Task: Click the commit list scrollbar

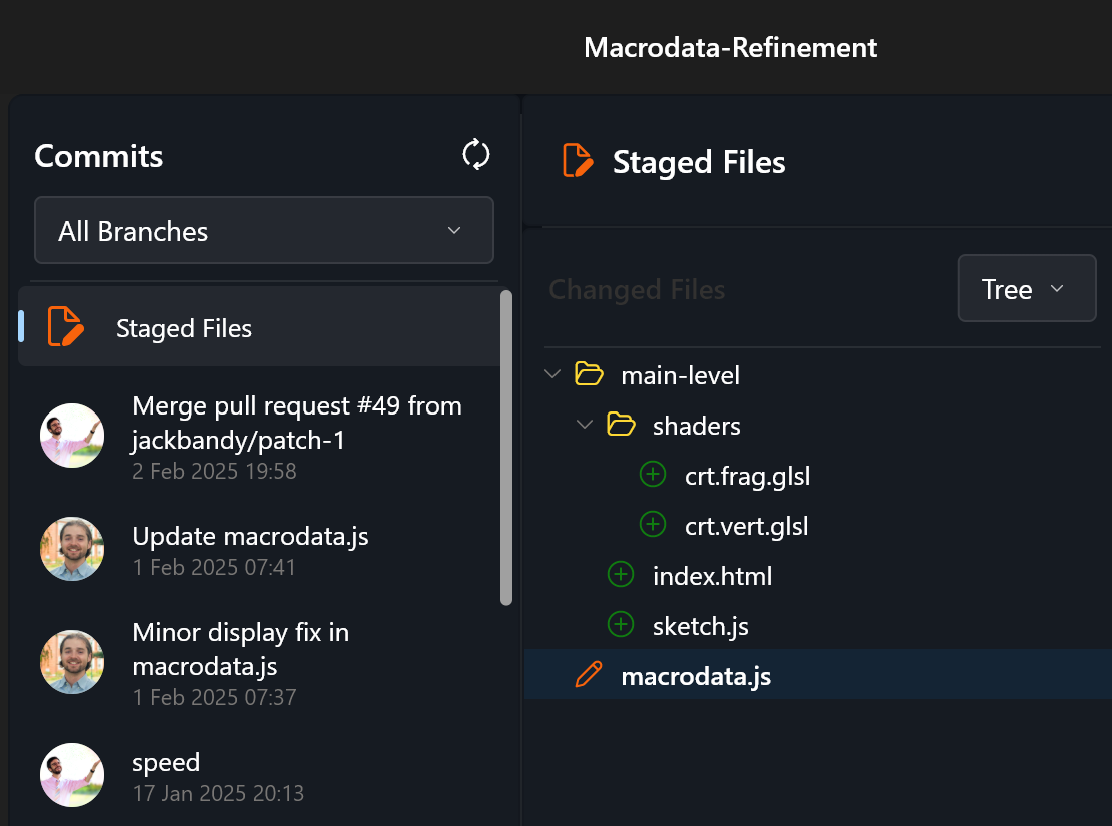Action: point(505,450)
